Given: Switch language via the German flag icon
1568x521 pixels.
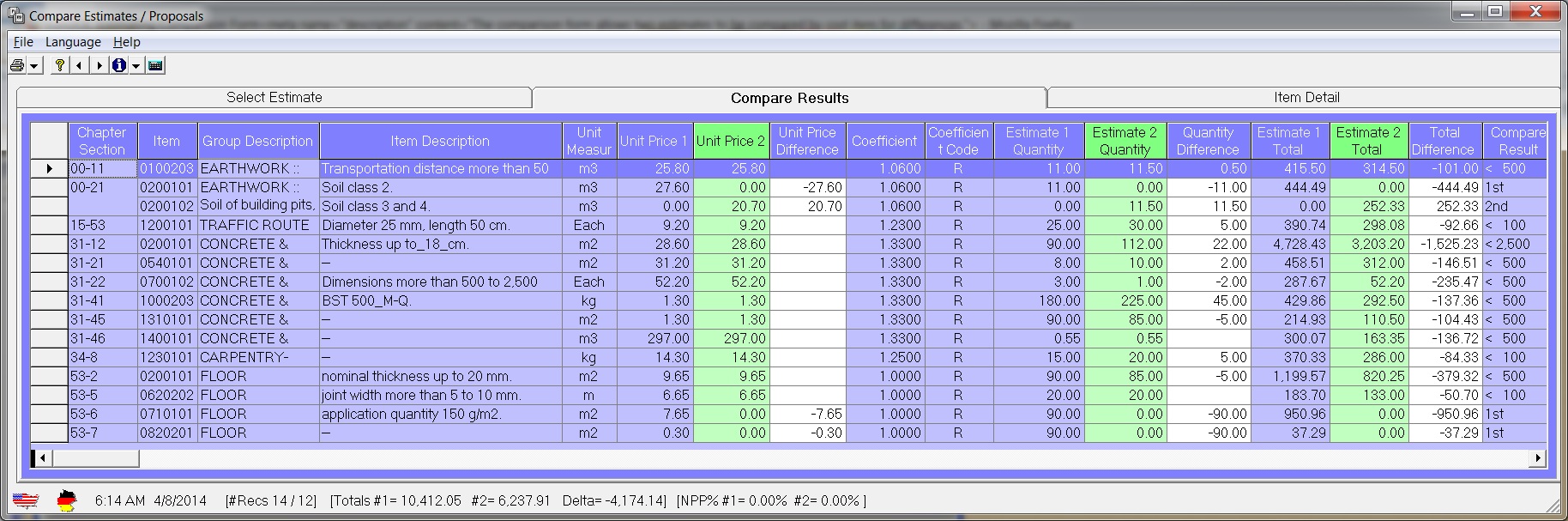Looking at the screenshot, I should point(66,500).
